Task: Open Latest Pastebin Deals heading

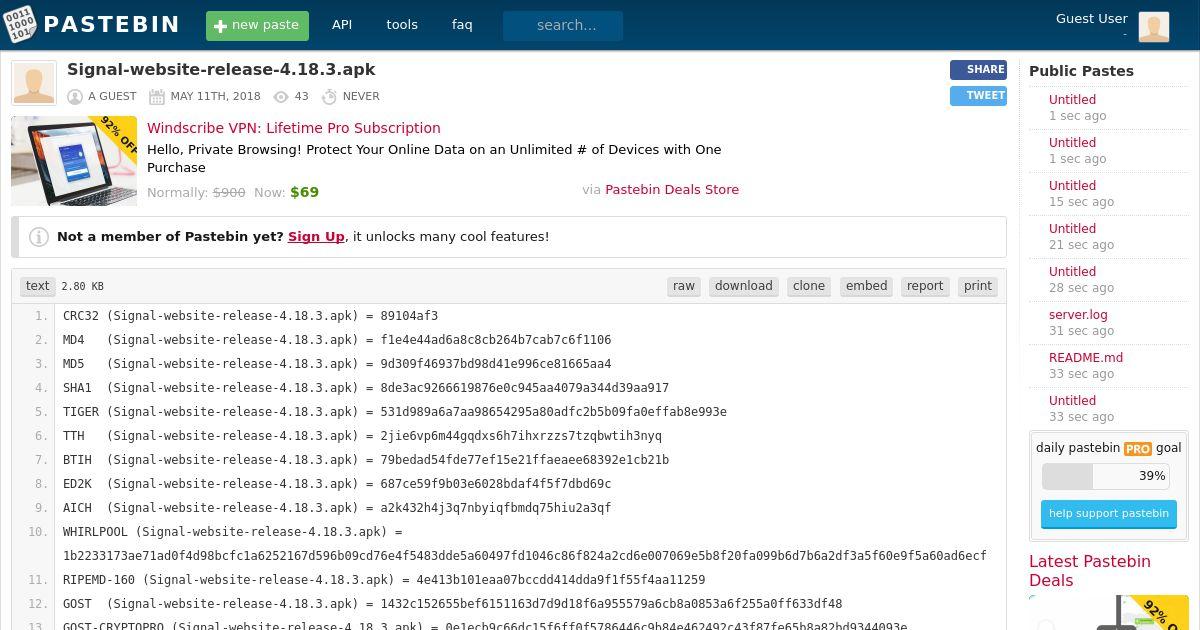Action: pyautogui.click(x=1090, y=571)
